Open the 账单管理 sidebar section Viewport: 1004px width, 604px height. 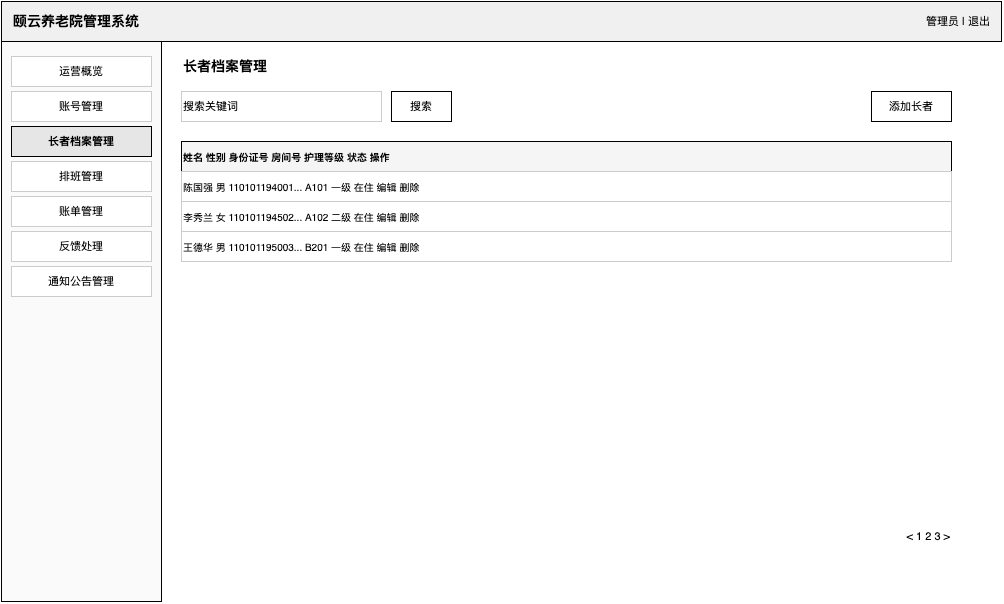tap(81, 211)
